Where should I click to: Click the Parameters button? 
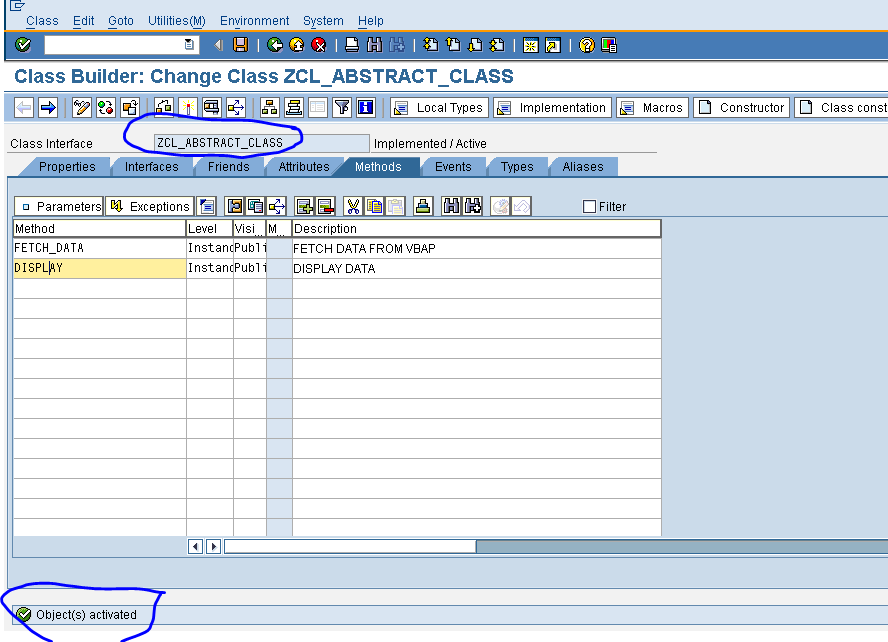click(x=59, y=206)
